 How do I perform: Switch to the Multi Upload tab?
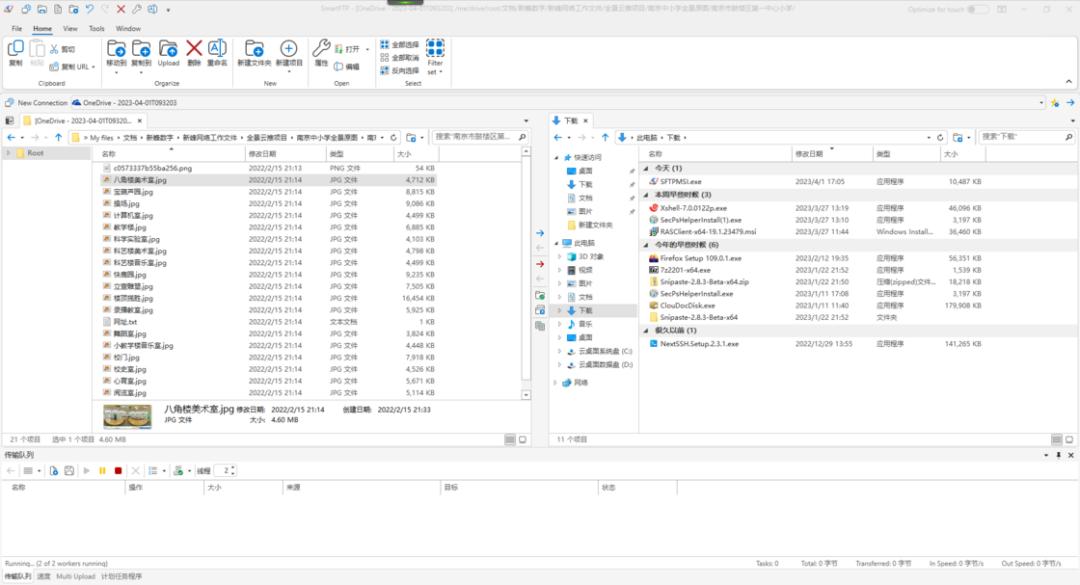pos(76,576)
